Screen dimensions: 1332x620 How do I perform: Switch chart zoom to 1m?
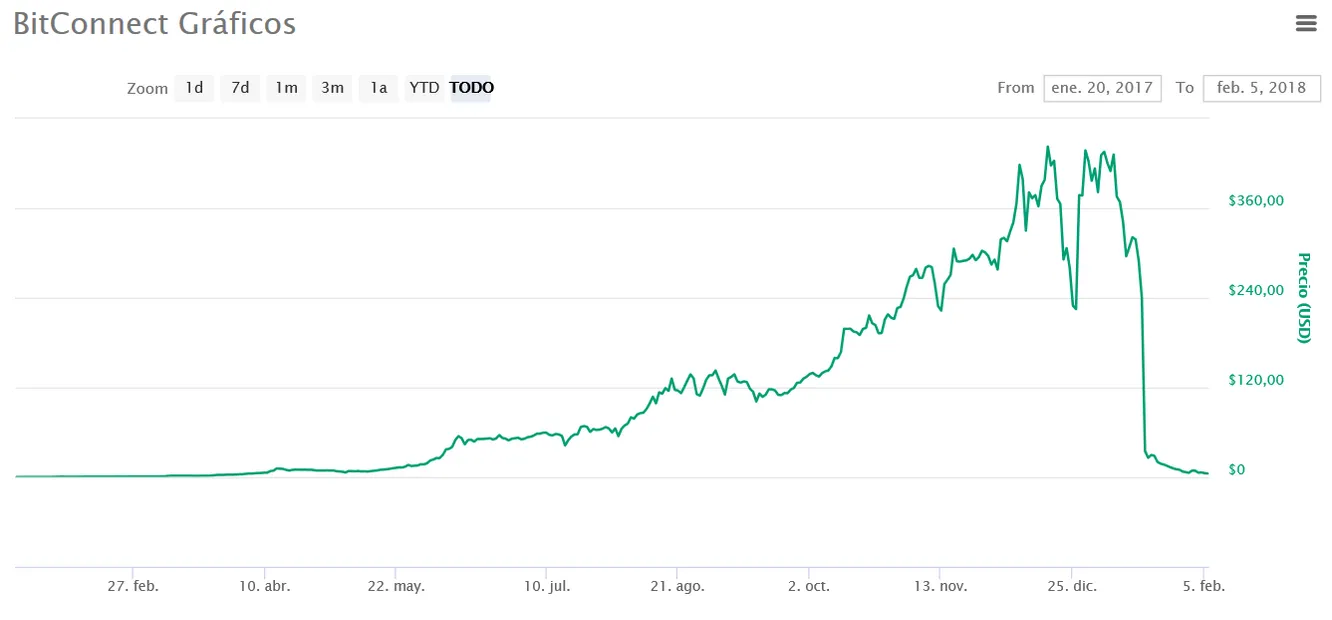(x=286, y=88)
